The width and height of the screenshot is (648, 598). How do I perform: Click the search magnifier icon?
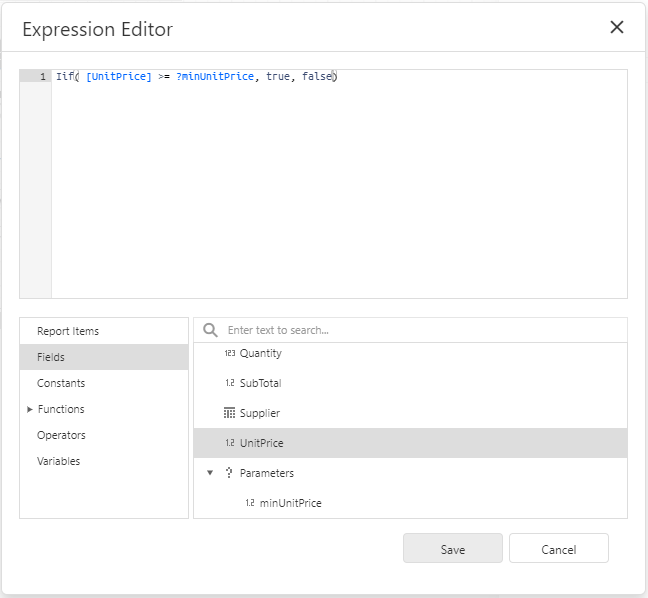coord(210,330)
